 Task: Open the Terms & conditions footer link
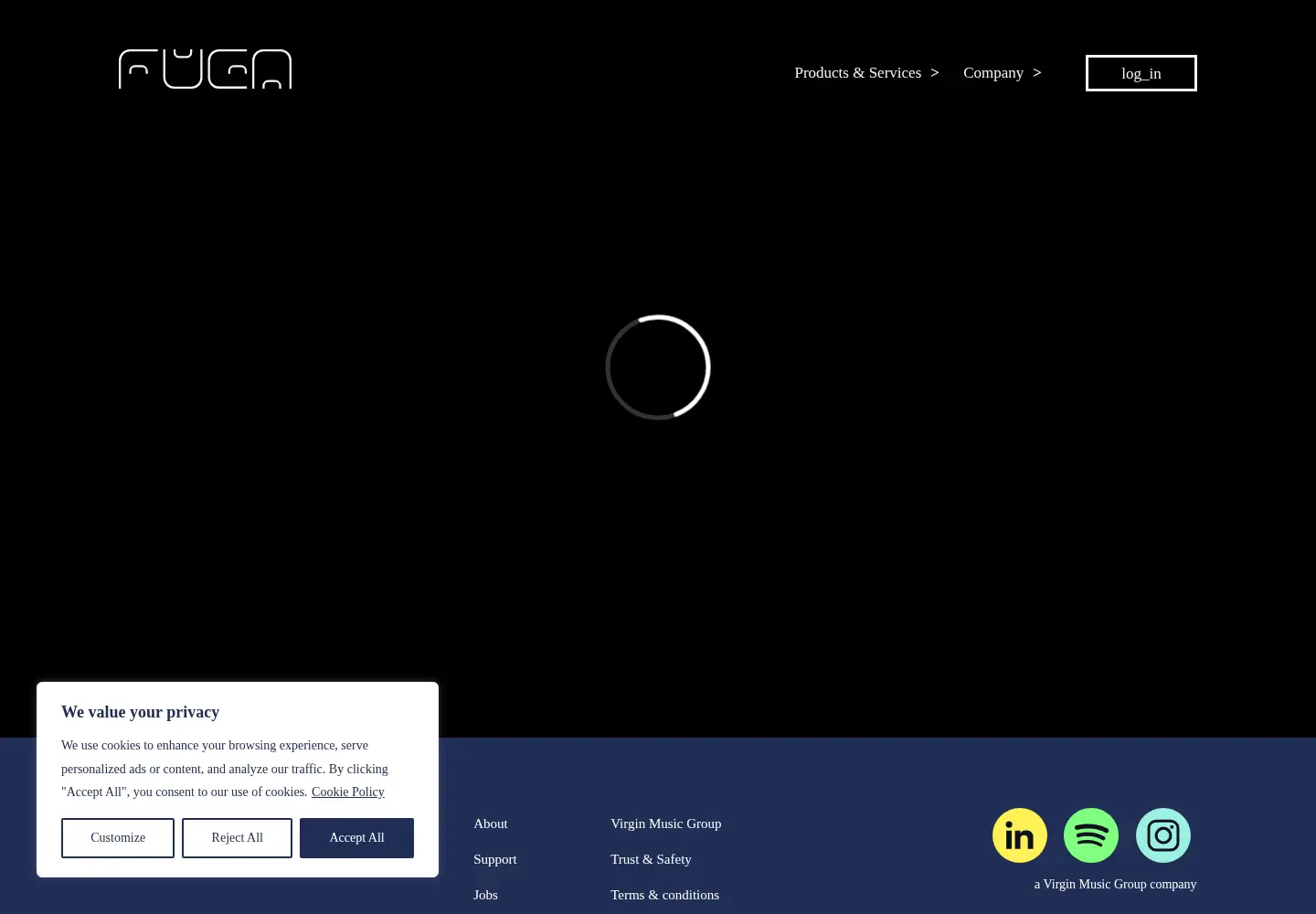click(x=665, y=895)
